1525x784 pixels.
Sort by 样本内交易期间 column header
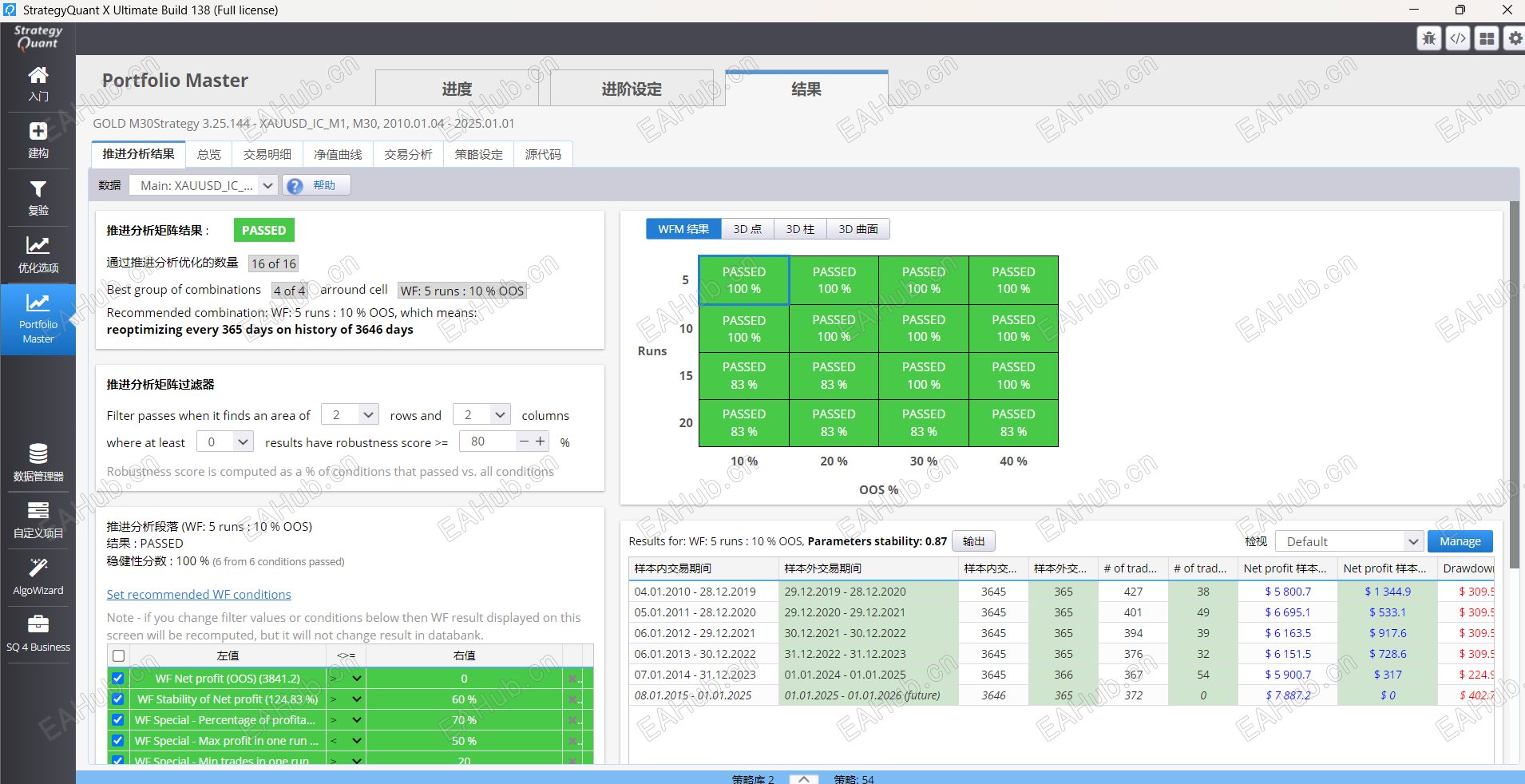click(x=703, y=568)
